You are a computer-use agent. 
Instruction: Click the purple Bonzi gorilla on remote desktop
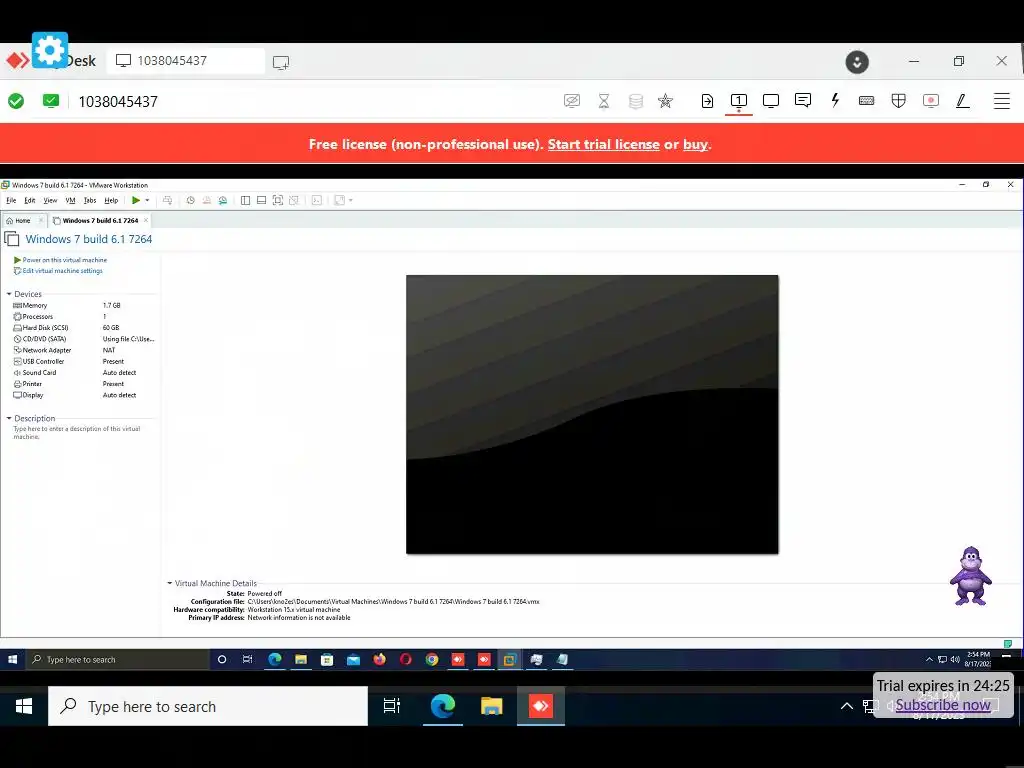970,575
